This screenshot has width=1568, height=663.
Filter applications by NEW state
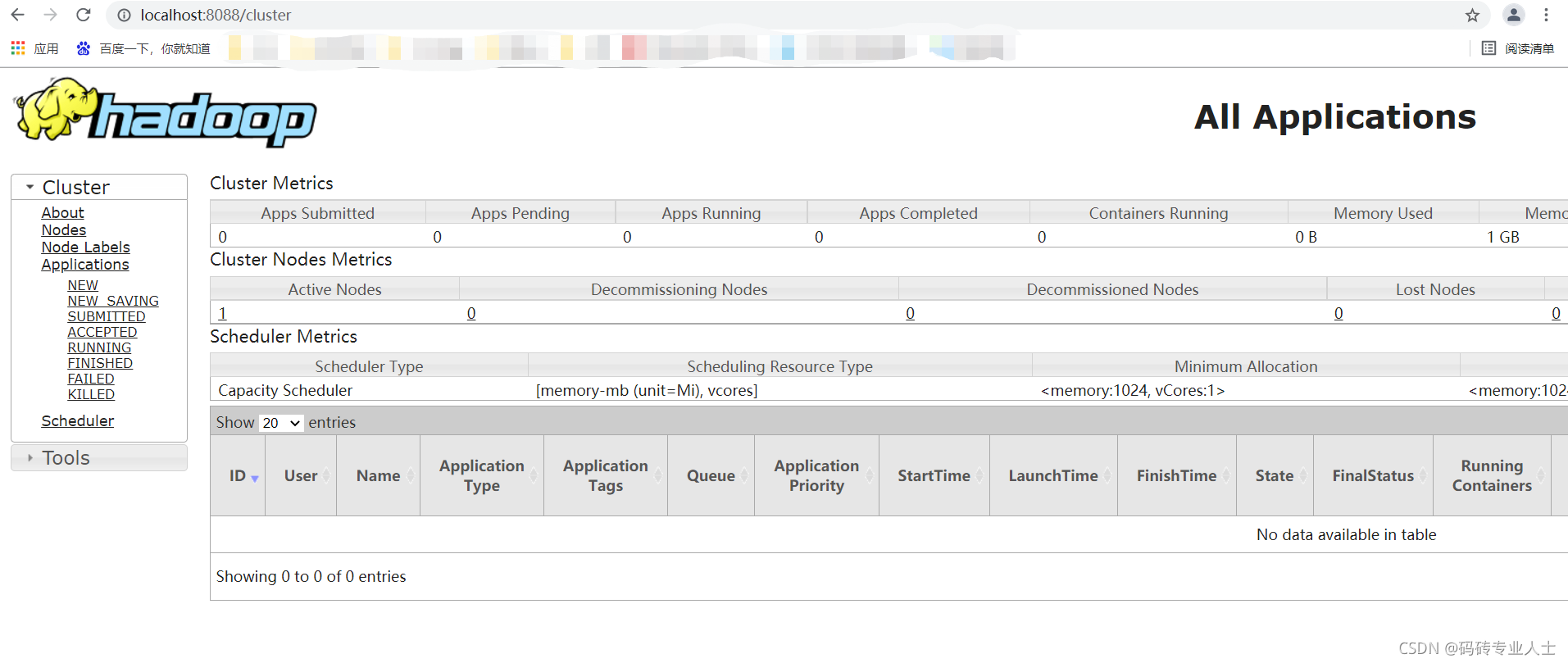(x=83, y=285)
